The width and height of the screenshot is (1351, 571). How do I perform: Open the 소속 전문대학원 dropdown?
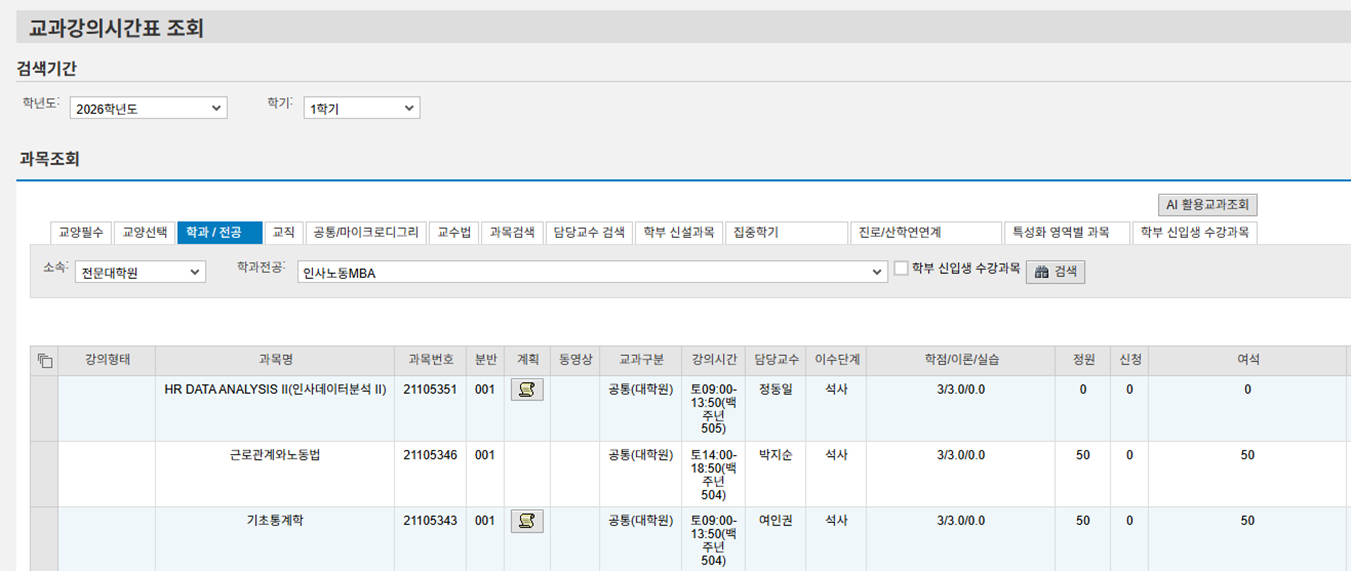coord(140,272)
